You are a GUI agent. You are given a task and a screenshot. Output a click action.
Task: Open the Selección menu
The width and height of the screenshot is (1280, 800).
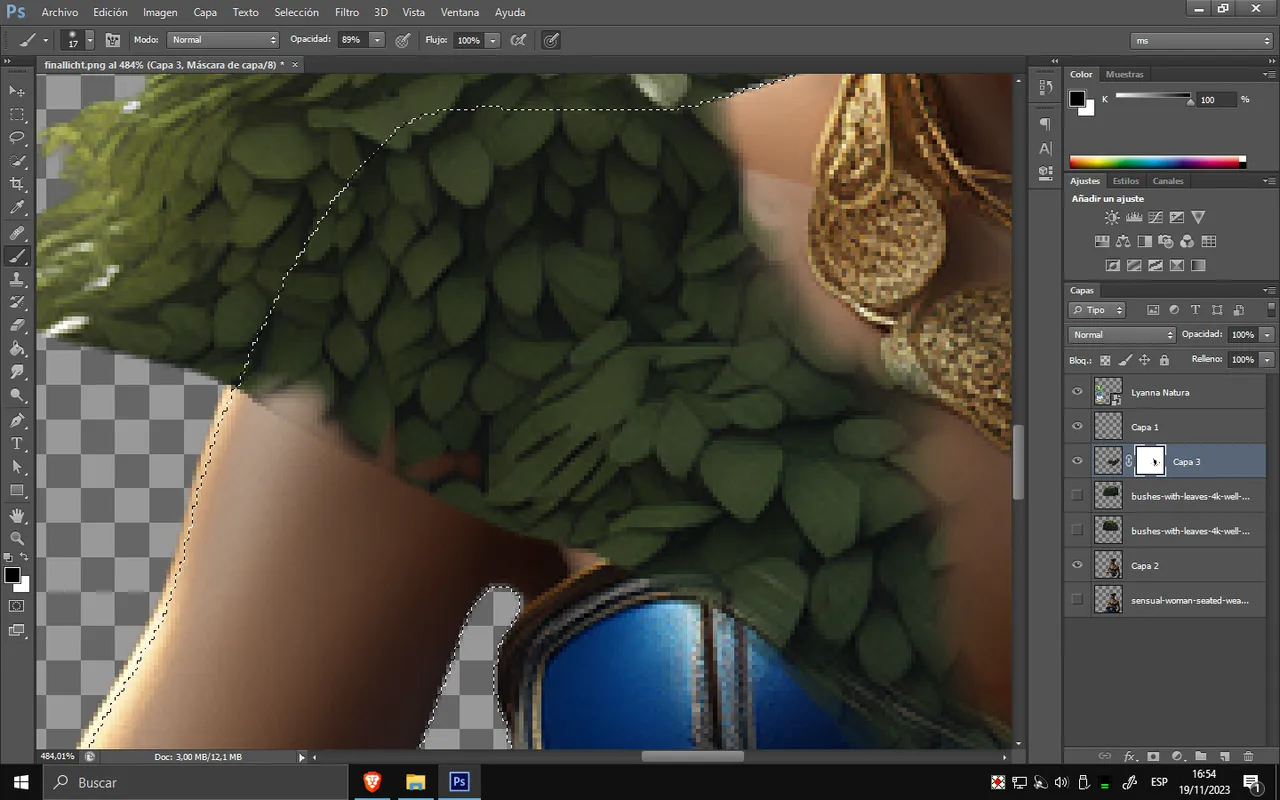pyautogui.click(x=296, y=12)
